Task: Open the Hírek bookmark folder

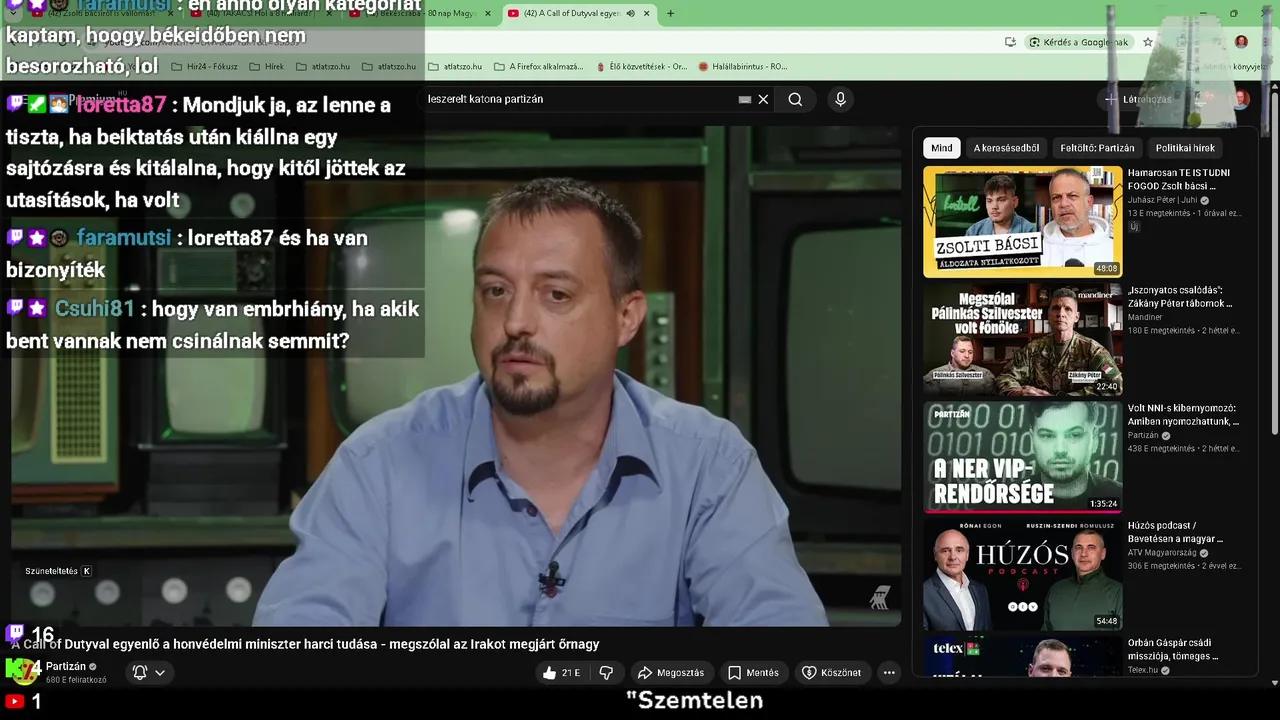Action: [267, 67]
